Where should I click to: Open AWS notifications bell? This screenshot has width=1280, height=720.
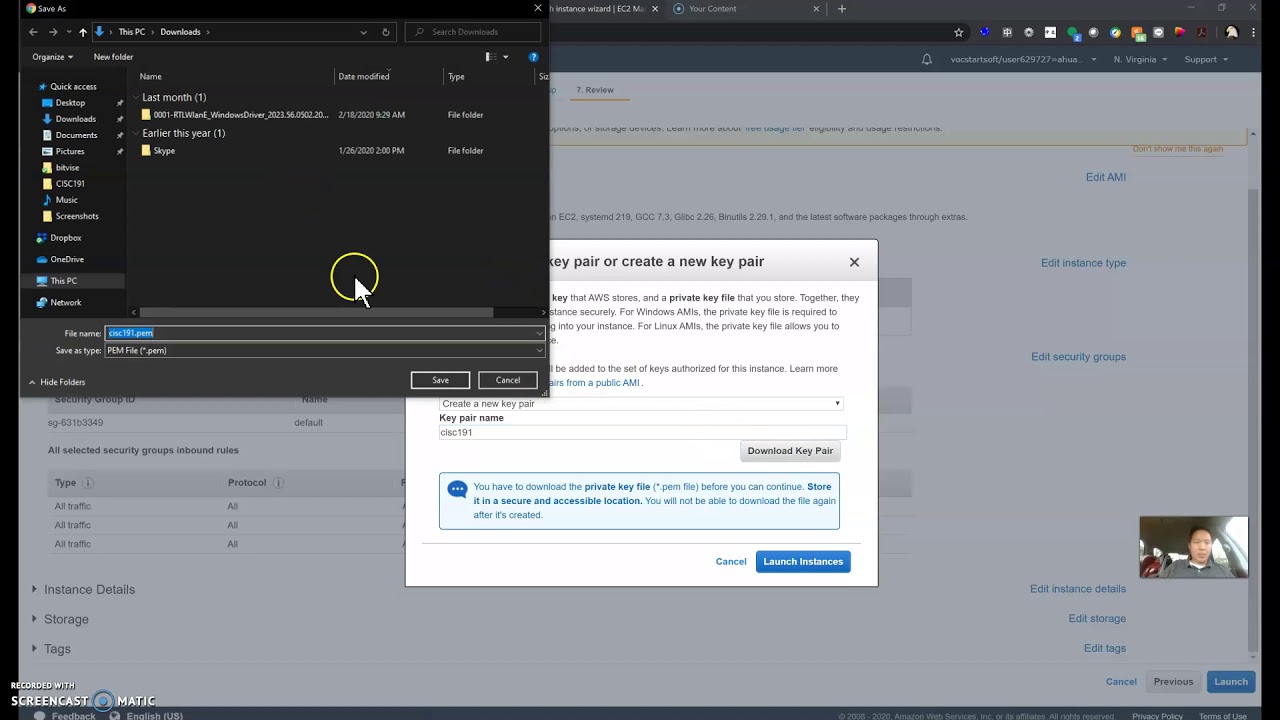point(927,59)
